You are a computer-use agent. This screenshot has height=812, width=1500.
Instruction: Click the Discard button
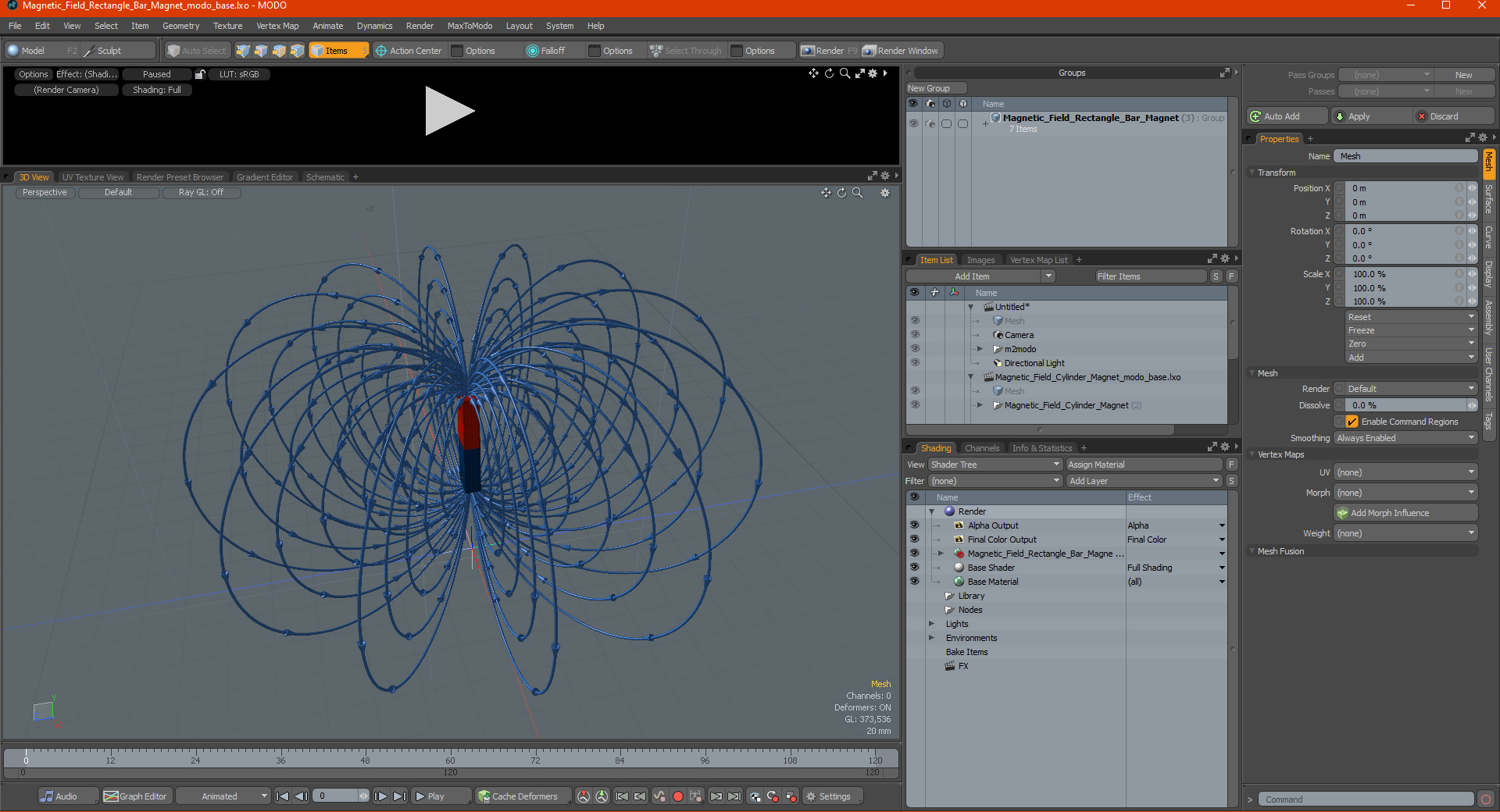(x=1454, y=116)
